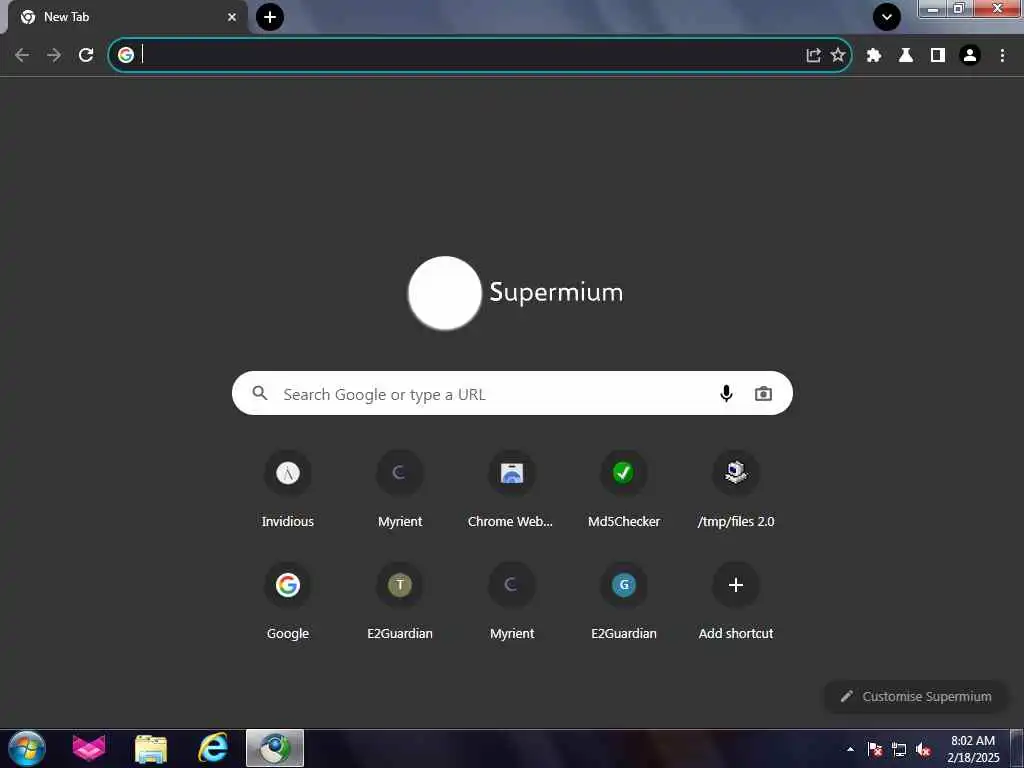
Task: Open the three-dot browser menu
Action: [x=1002, y=56]
